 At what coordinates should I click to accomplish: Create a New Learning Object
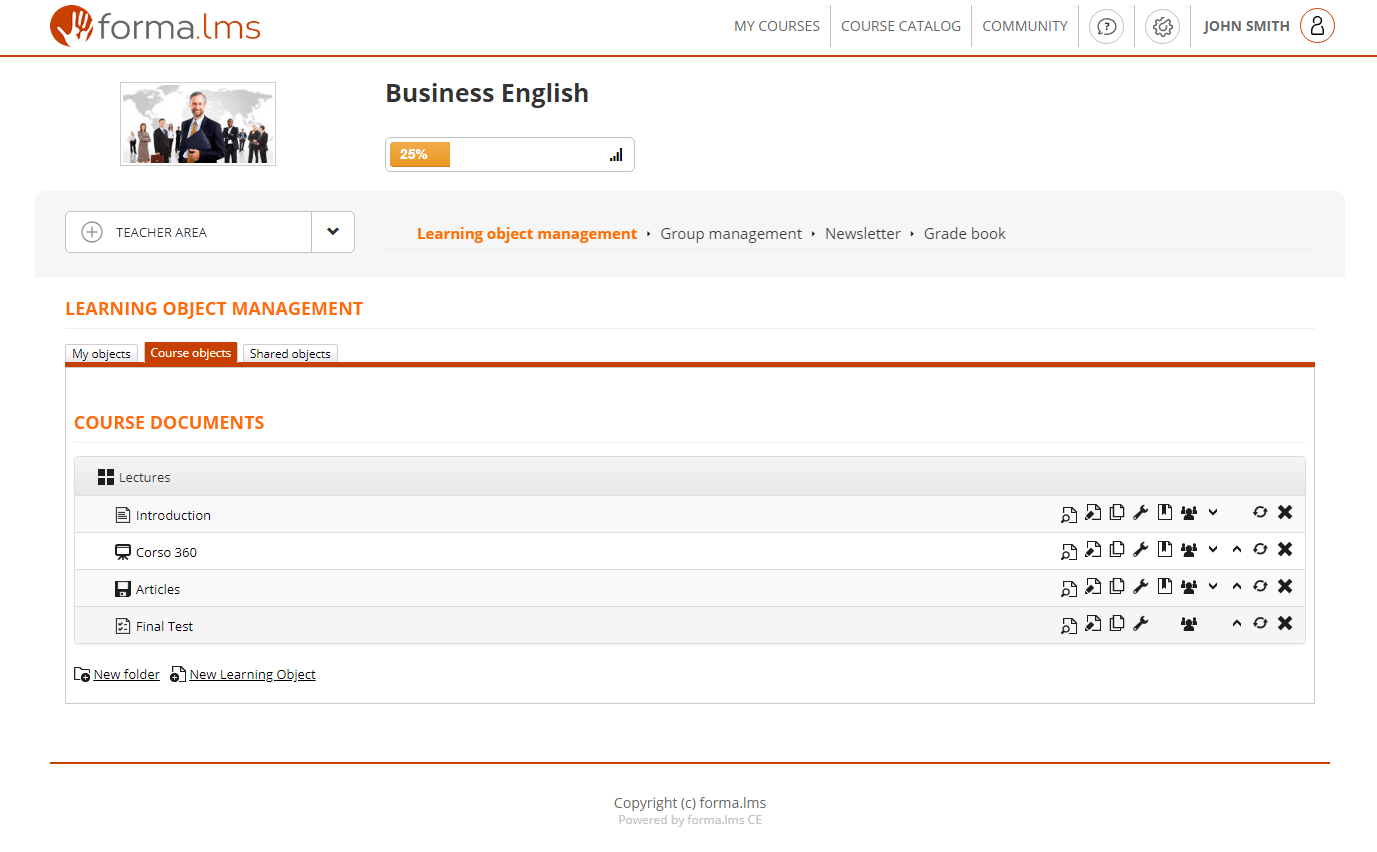pos(252,674)
